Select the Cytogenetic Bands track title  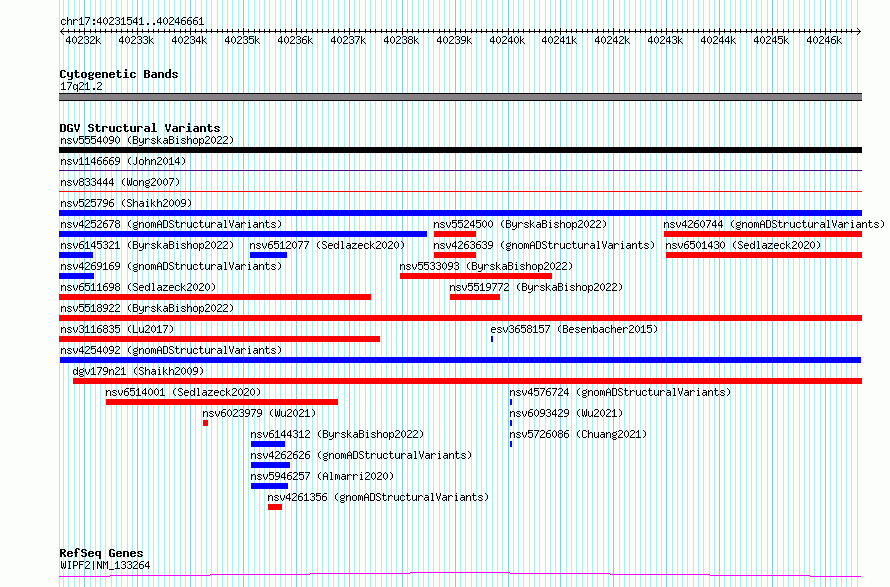click(x=119, y=74)
